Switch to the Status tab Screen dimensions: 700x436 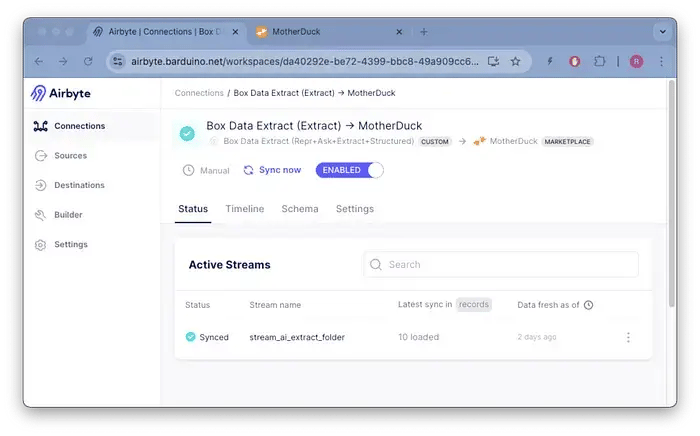[193, 209]
